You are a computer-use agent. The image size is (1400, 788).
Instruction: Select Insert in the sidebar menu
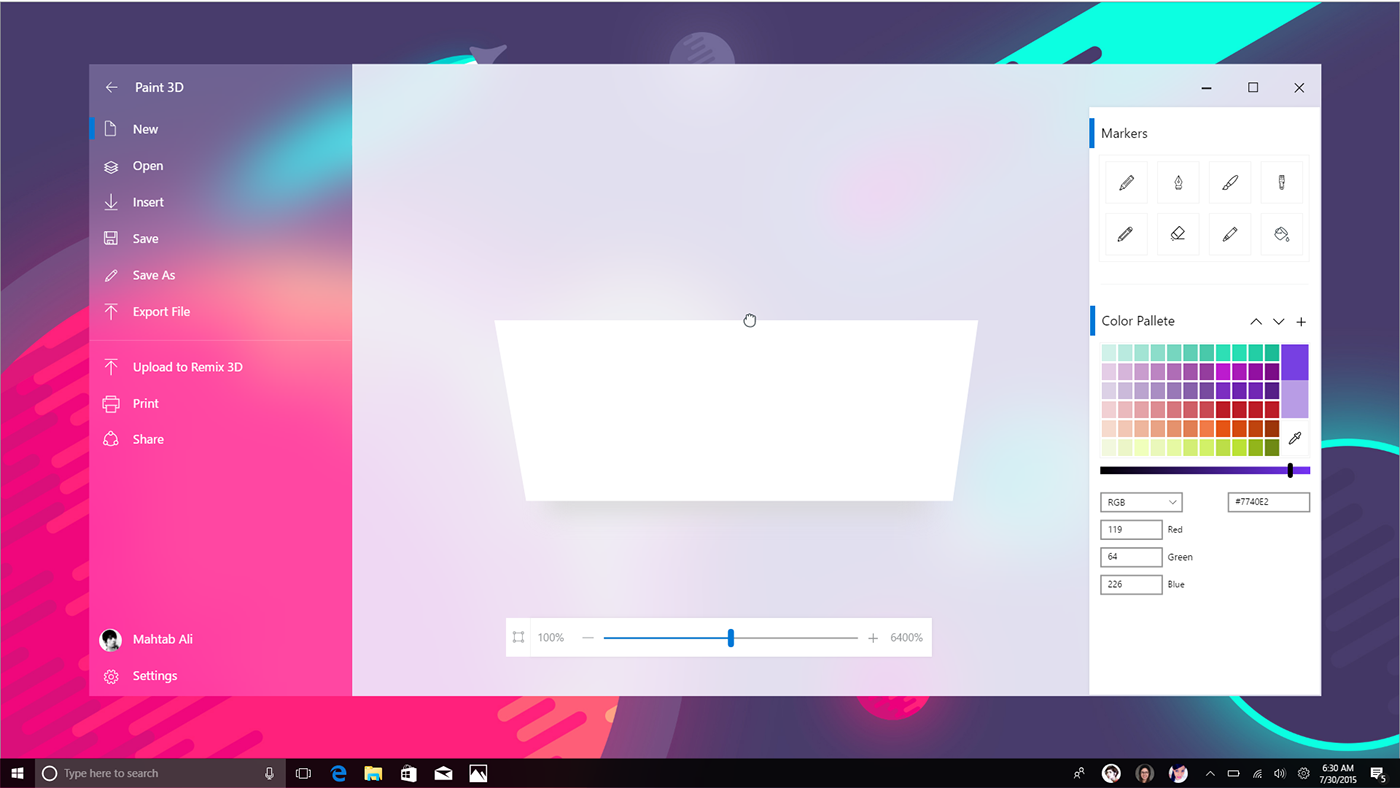(221, 202)
